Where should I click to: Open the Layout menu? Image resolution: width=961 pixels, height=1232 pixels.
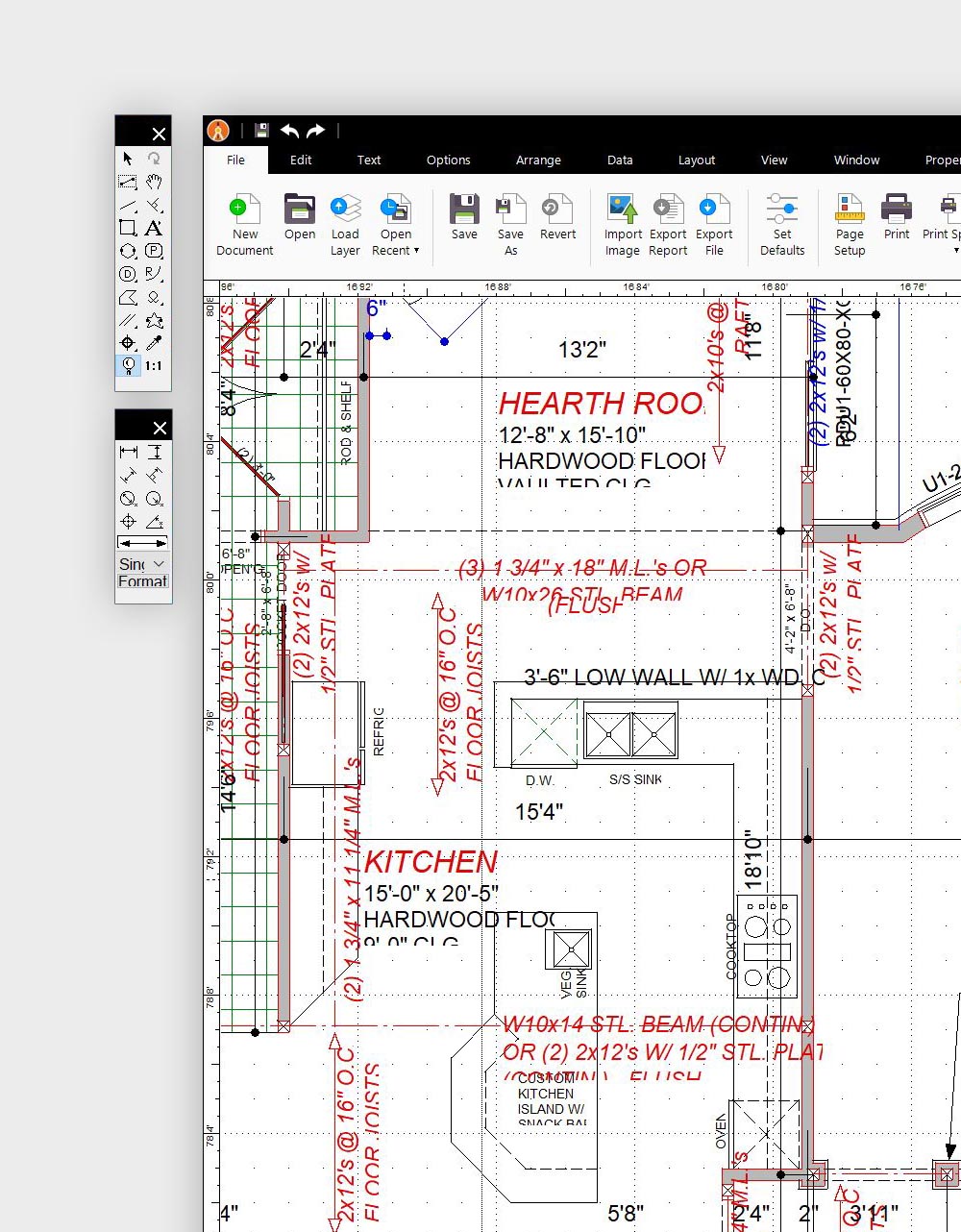pos(696,160)
